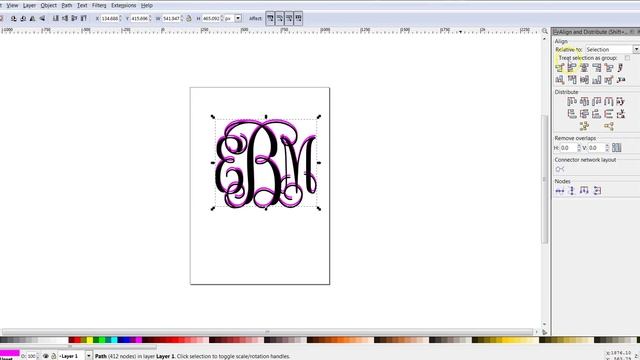
Task: Click the X position stepper
Action: [x=120, y=18]
